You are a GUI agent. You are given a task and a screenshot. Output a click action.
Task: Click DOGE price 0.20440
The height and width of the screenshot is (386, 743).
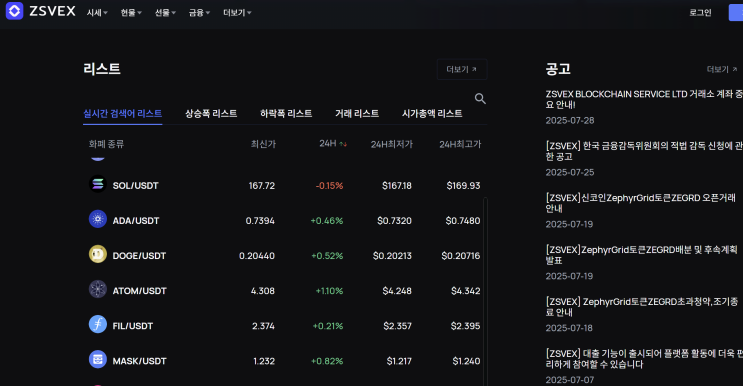click(257, 256)
